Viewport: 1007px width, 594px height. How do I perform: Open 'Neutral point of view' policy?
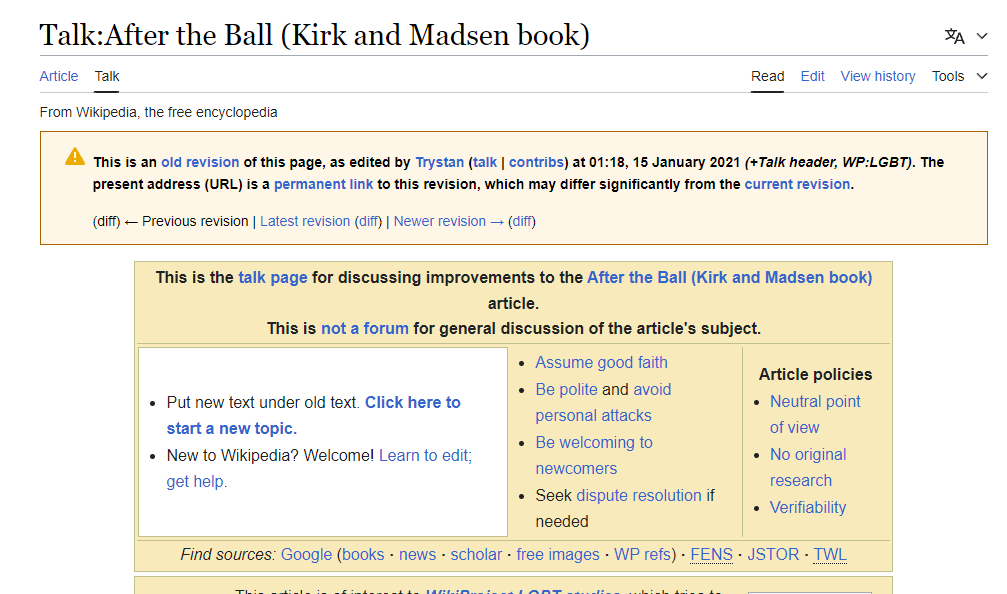click(x=815, y=414)
